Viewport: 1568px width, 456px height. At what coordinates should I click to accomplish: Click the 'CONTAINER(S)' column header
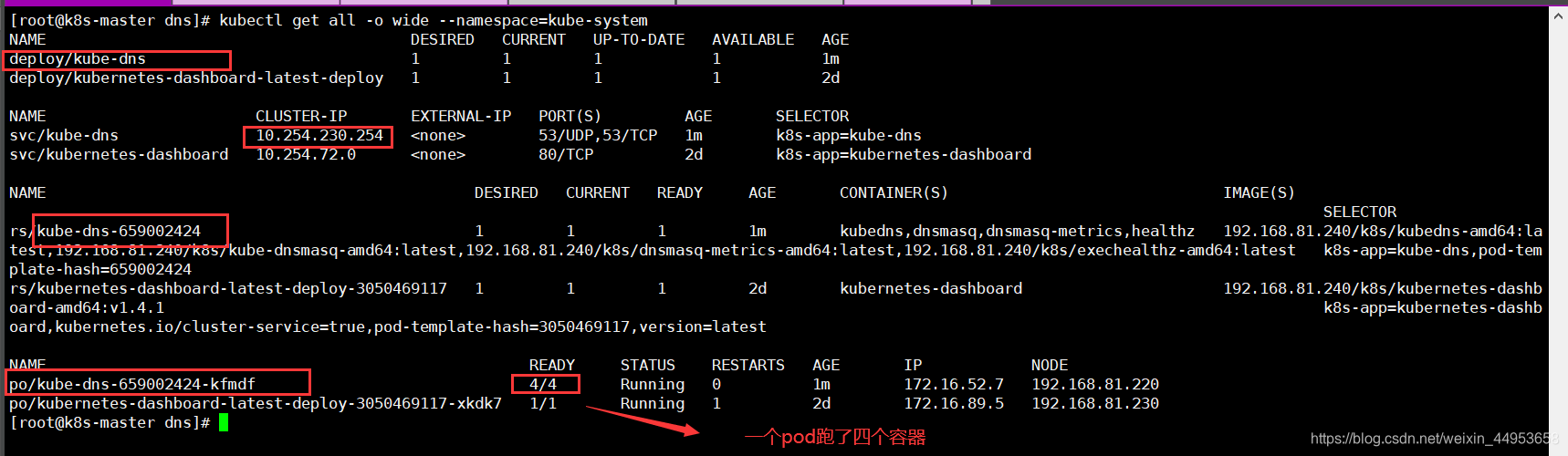click(894, 192)
